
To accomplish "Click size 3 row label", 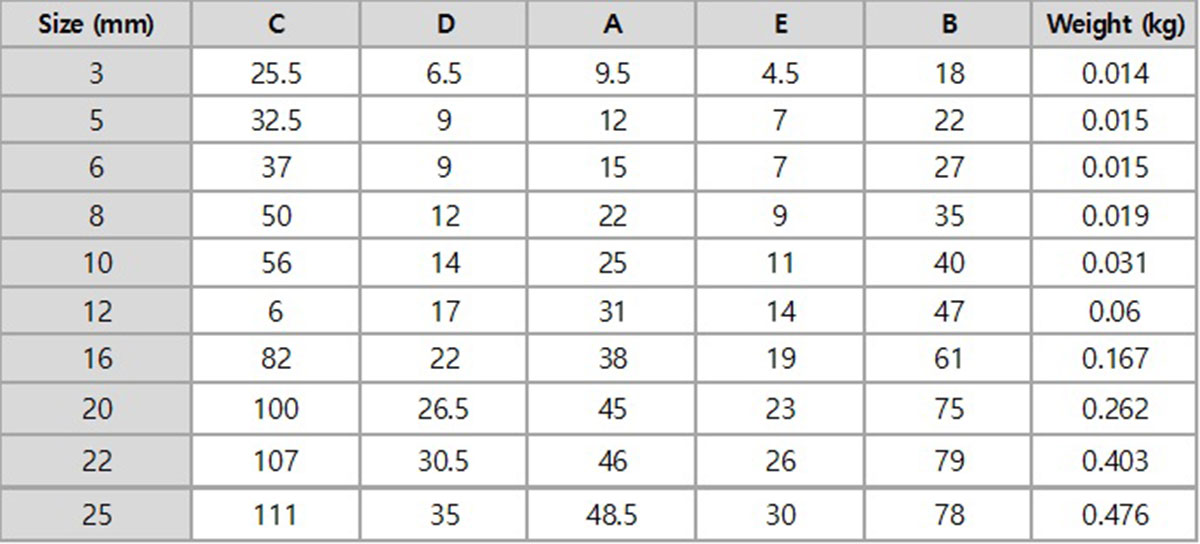I will 96,73.
